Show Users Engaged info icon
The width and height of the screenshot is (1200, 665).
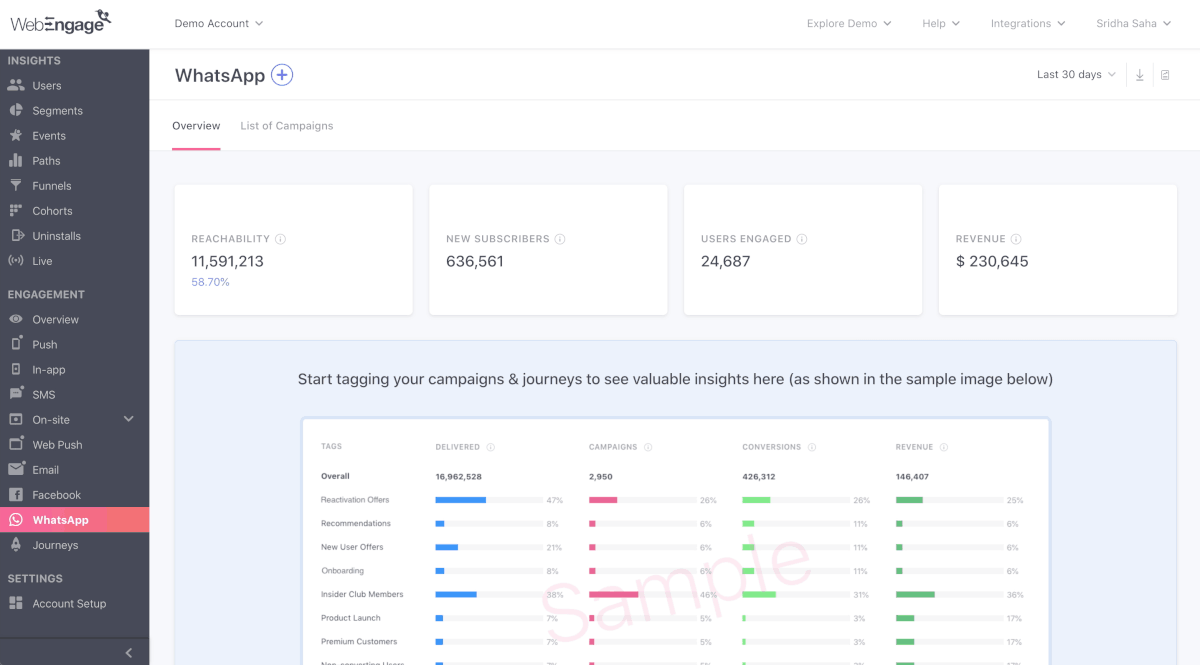pyautogui.click(x=802, y=239)
